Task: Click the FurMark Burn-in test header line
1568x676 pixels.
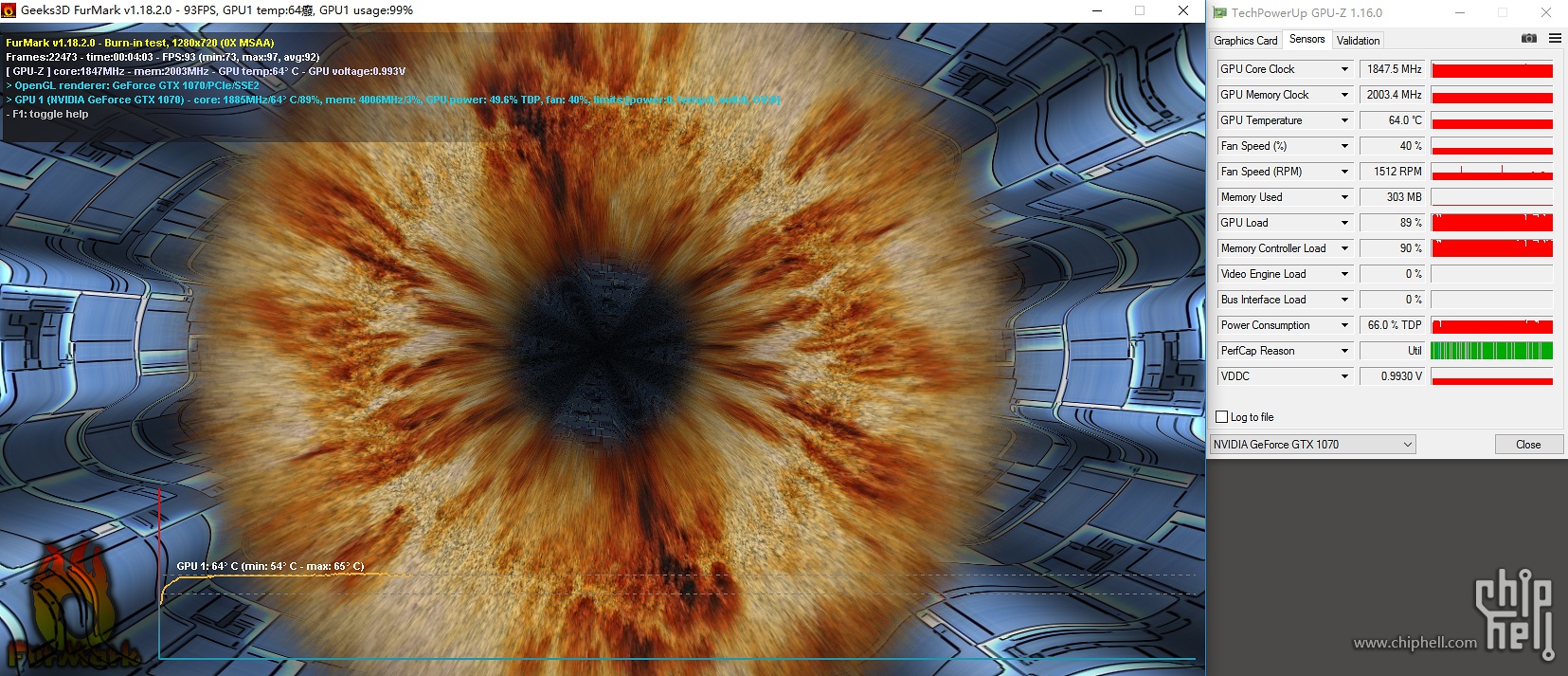Action: click(x=140, y=43)
